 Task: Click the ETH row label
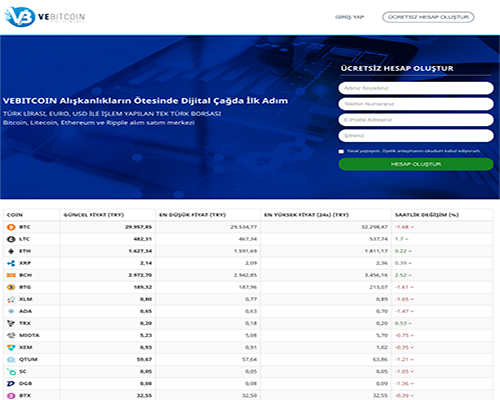25,251
